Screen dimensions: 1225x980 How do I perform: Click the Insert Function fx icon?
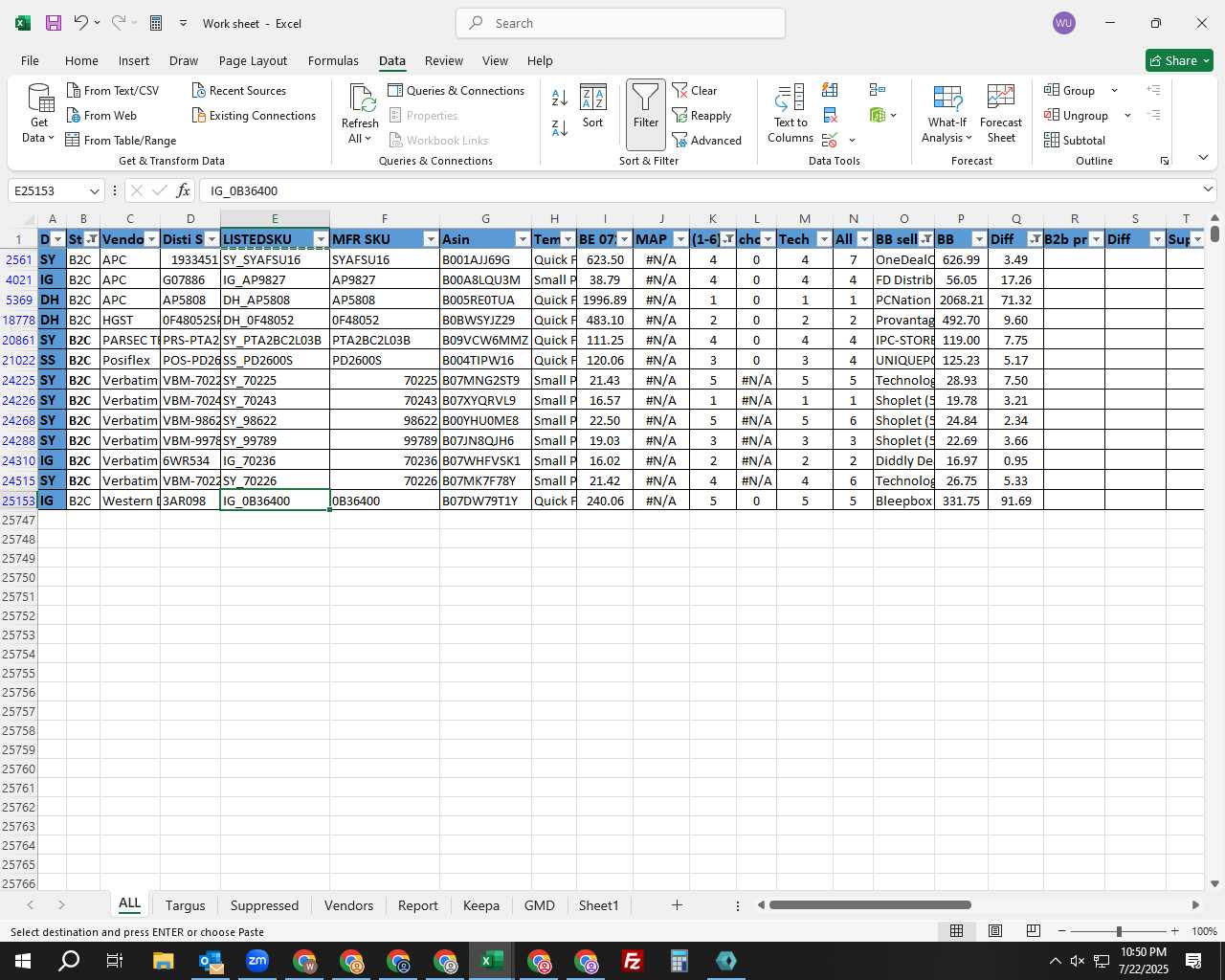(184, 190)
